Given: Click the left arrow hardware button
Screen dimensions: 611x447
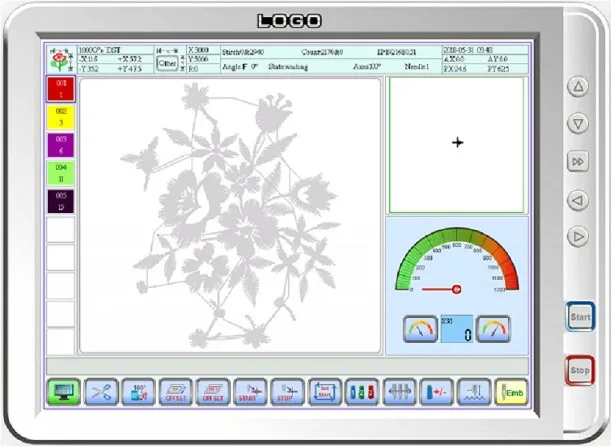Looking at the screenshot, I should click(x=578, y=200).
